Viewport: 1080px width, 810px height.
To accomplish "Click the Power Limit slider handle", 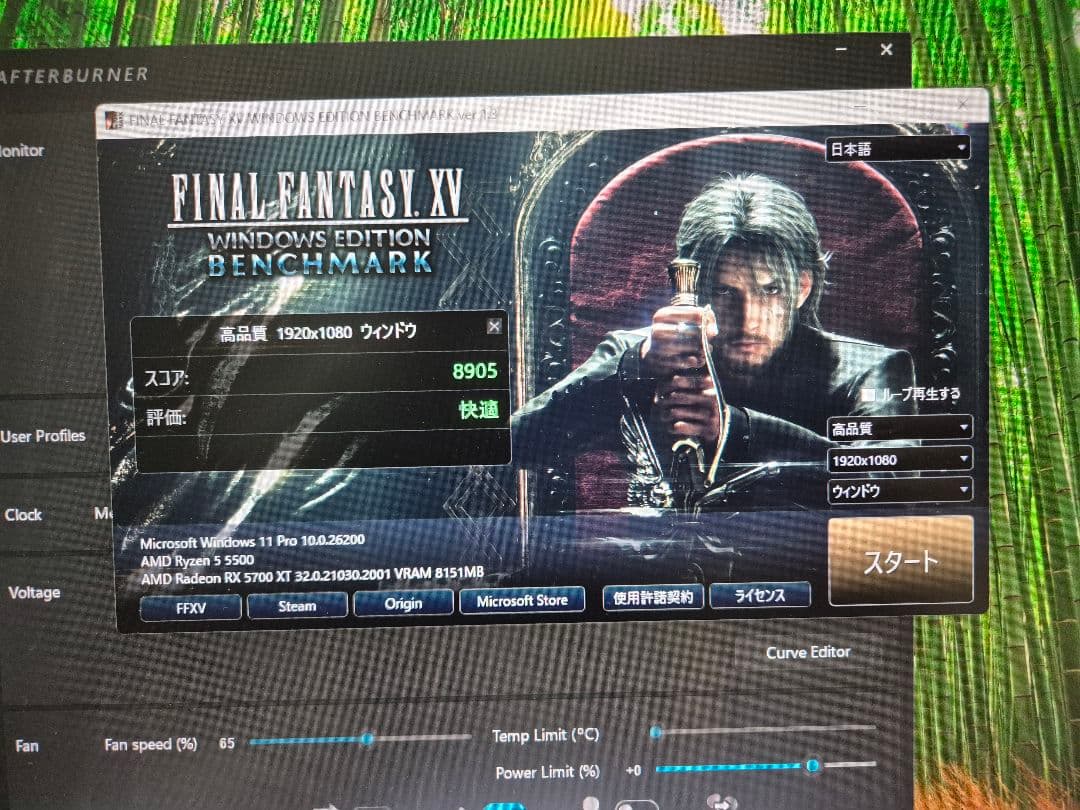I will 812,766.
